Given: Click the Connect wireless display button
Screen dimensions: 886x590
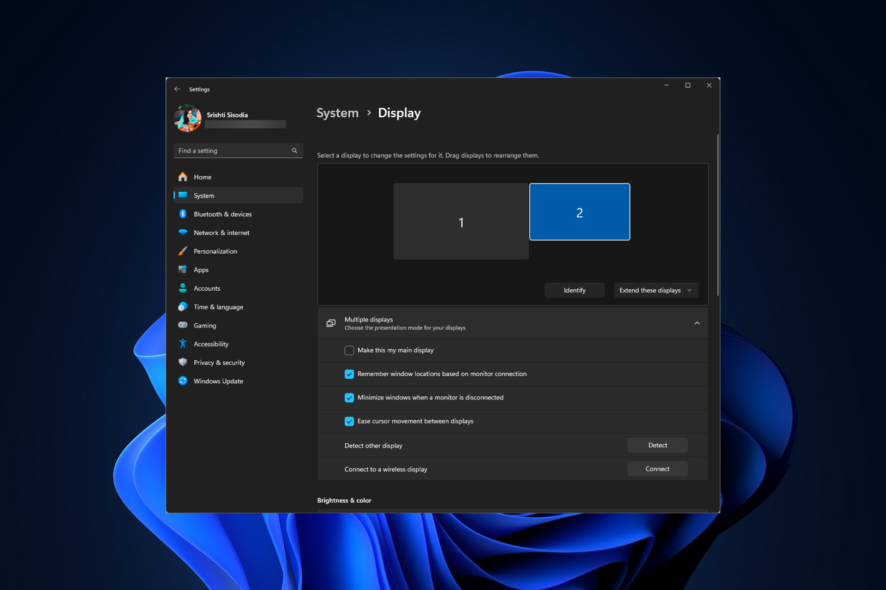Looking at the screenshot, I should [658, 469].
